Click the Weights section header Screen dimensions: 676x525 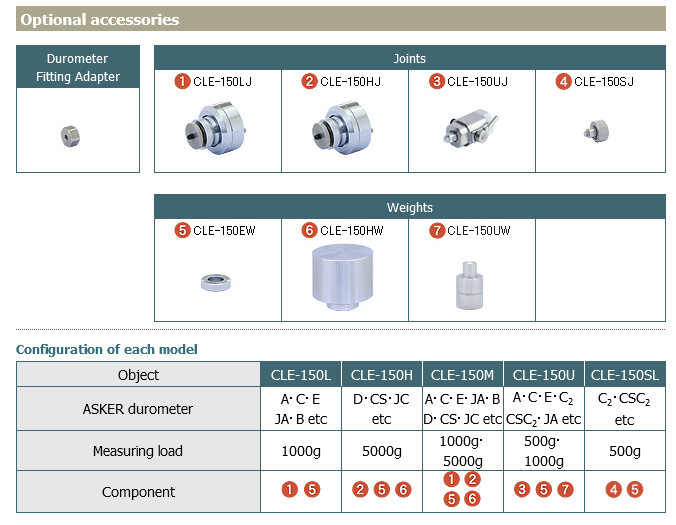[409, 207]
